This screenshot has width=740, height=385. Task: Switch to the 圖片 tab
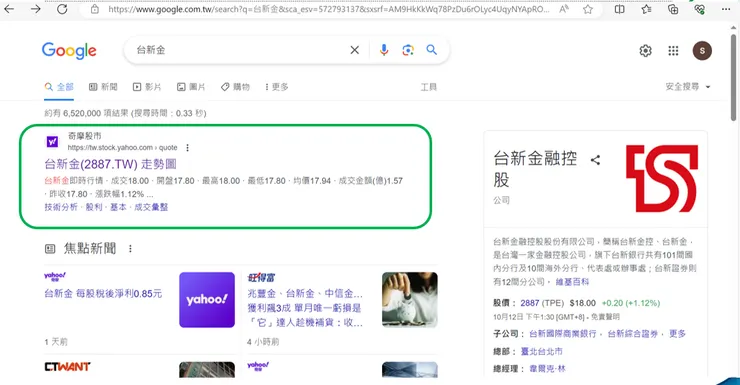click(191, 87)
